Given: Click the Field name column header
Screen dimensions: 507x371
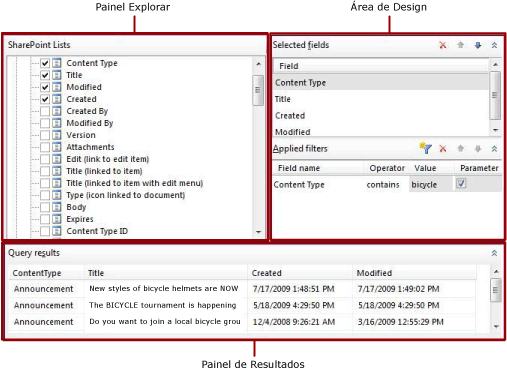Looking at the screenshot, I should [x=318, y=168].
